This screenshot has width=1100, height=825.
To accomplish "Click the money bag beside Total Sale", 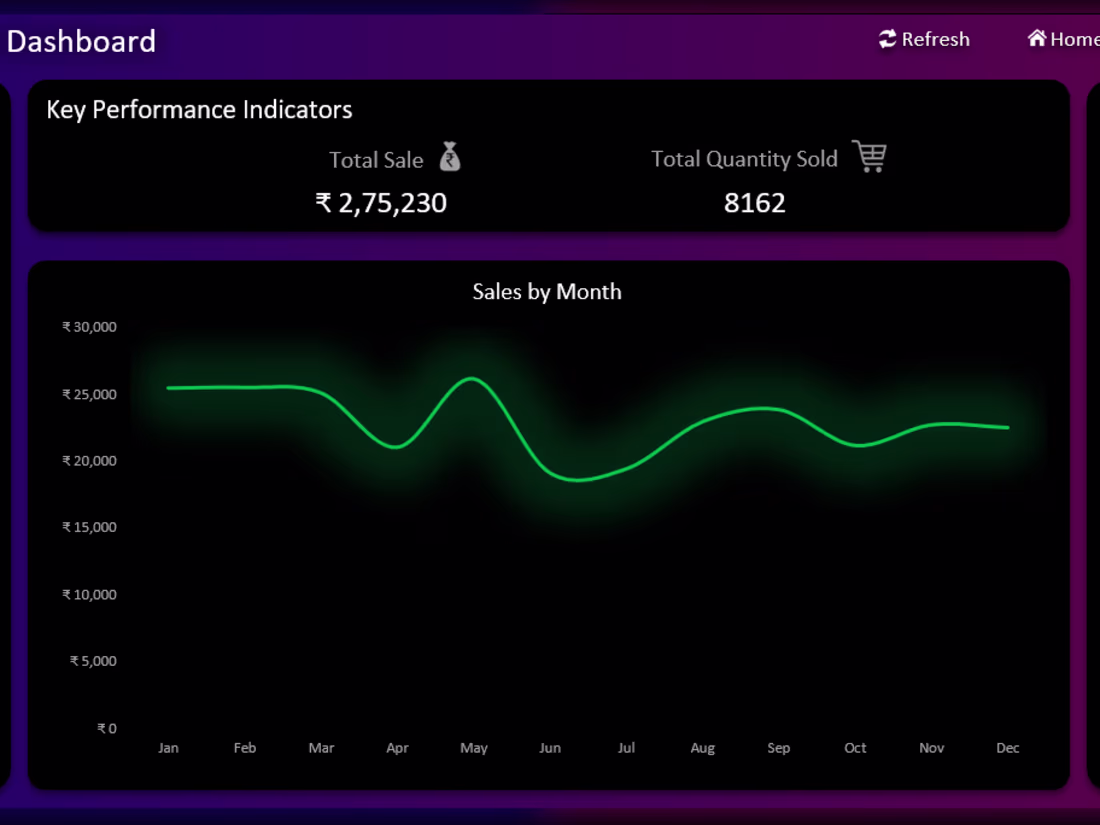I will click(x=450, y=158).
